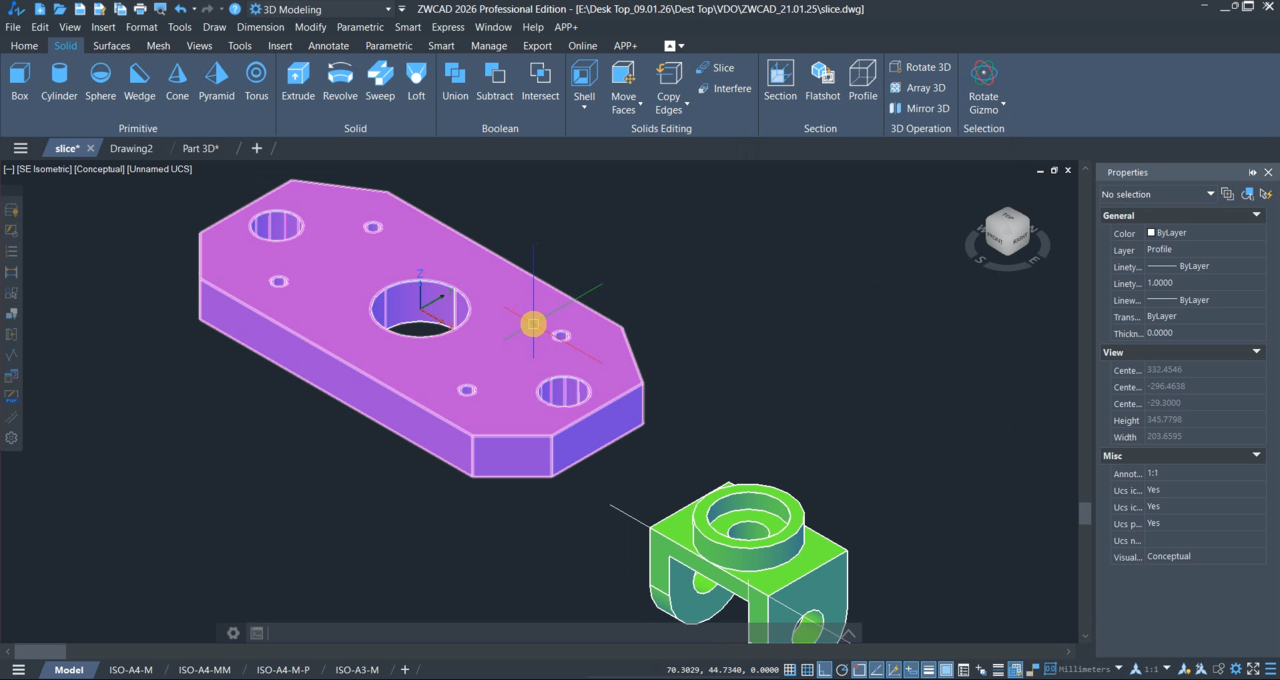This screenshot has height=680, width=1280.
Task: Open the Dimension menu
Action: click(x=260, y=27)
